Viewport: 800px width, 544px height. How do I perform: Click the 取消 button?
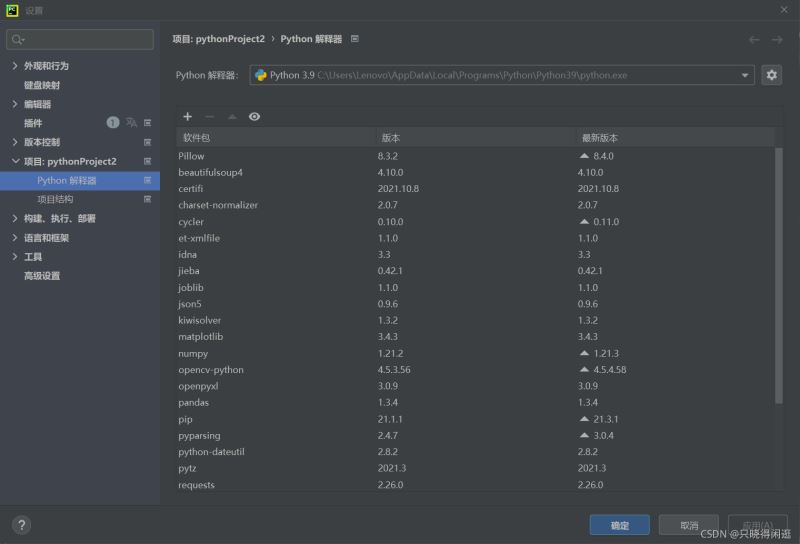(689, 525)
